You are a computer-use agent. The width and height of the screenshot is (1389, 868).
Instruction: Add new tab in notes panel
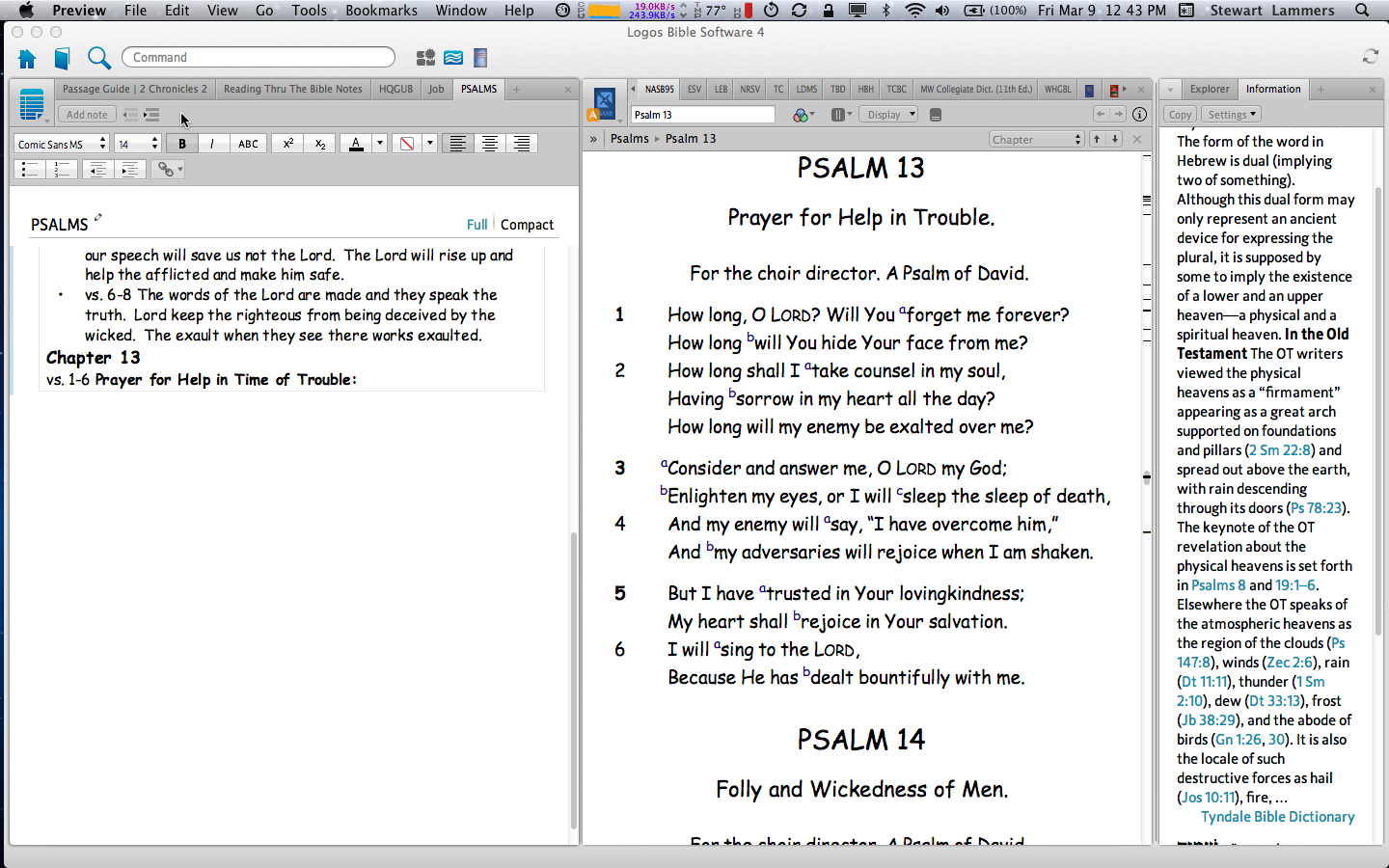point(516,90)
